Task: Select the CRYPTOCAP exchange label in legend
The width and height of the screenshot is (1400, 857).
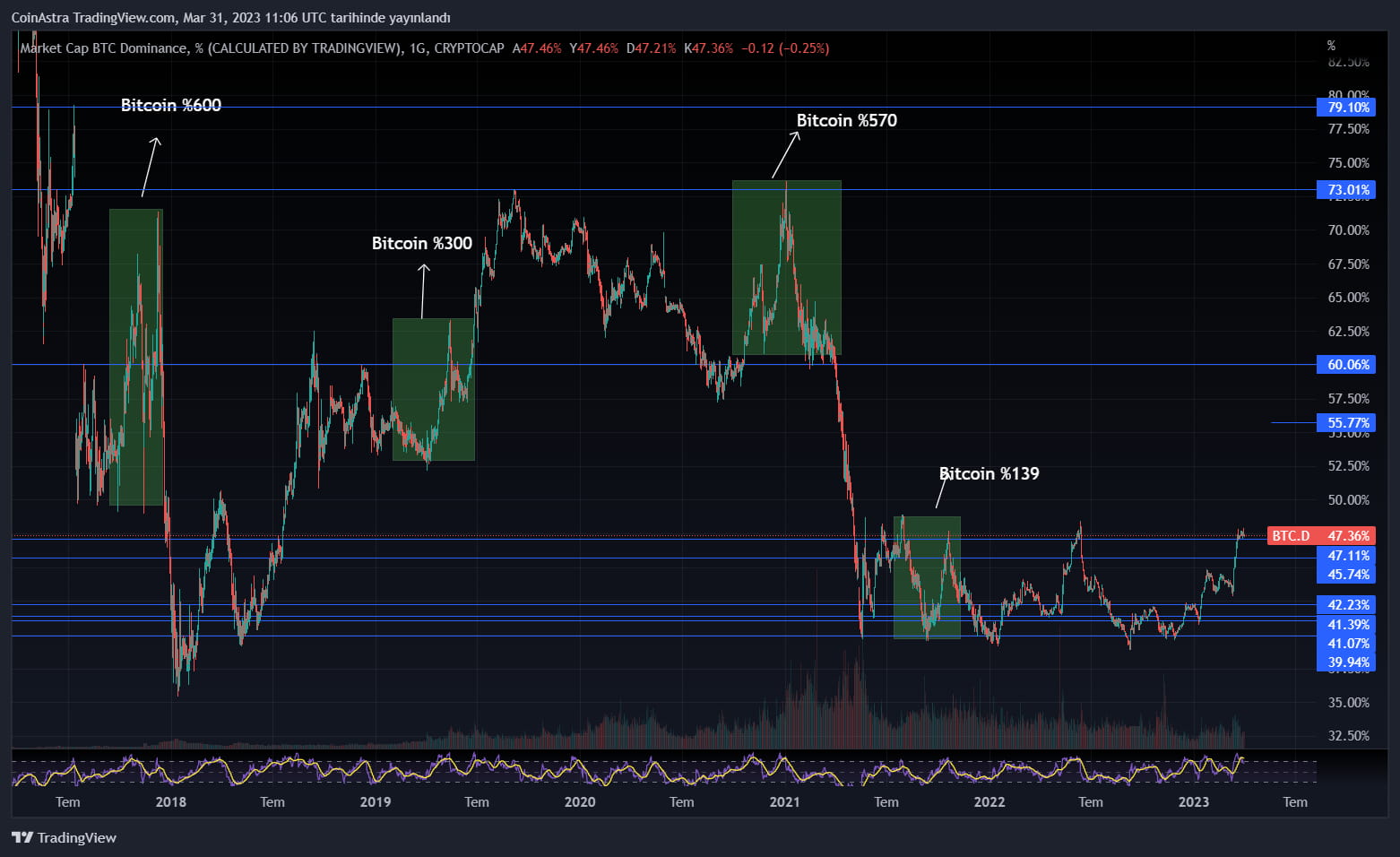Action: [469, 48]
